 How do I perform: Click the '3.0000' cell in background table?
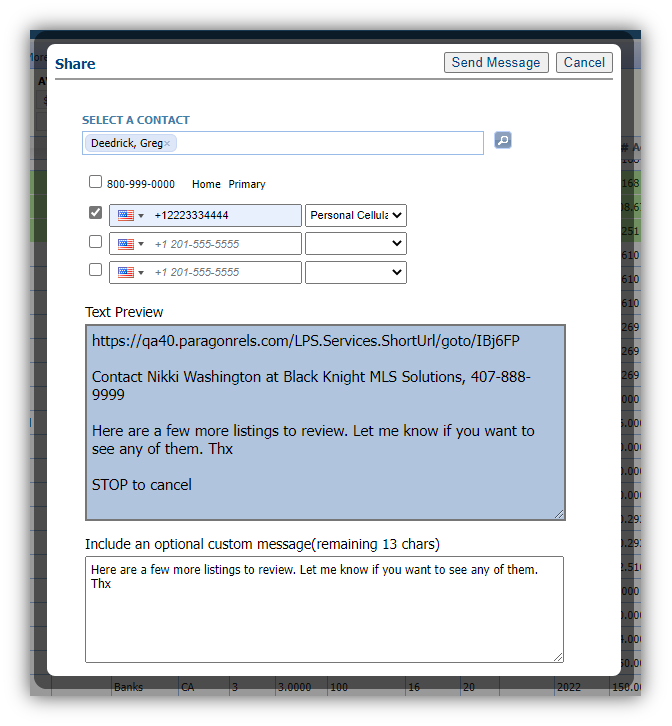coord(295,687)
